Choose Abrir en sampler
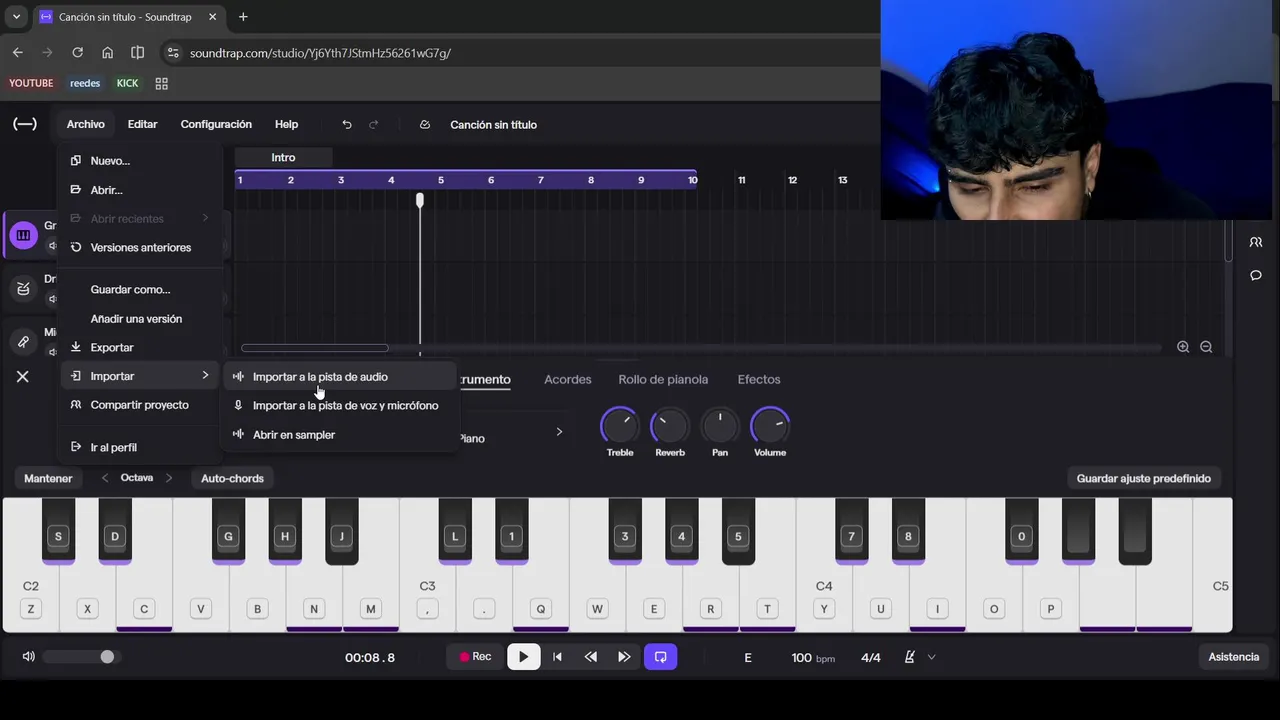1280x720 pixels. coord(338,435)
